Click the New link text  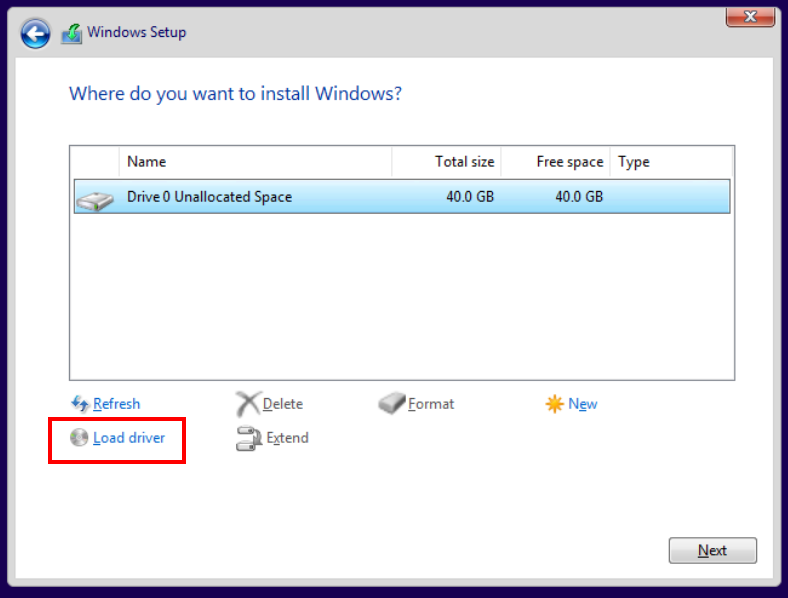(583, 404)
